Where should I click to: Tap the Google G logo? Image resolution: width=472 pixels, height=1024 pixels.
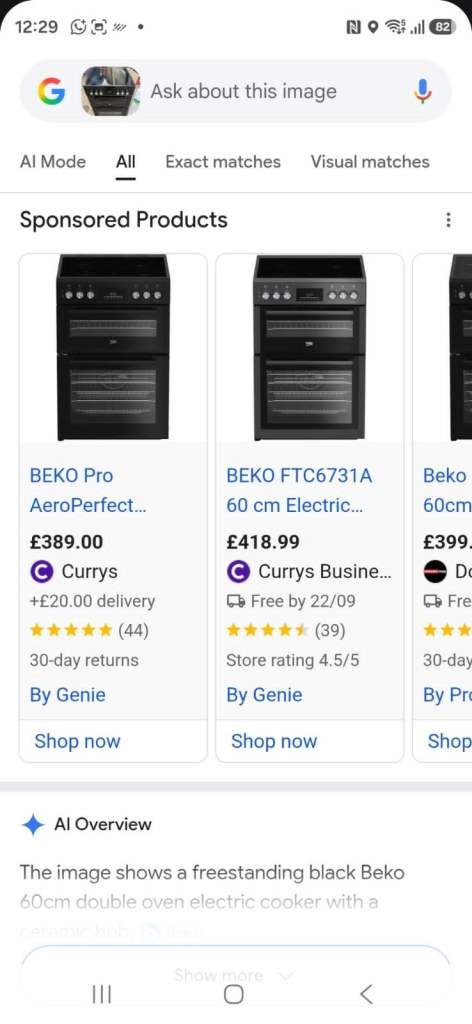pos(51,91)
